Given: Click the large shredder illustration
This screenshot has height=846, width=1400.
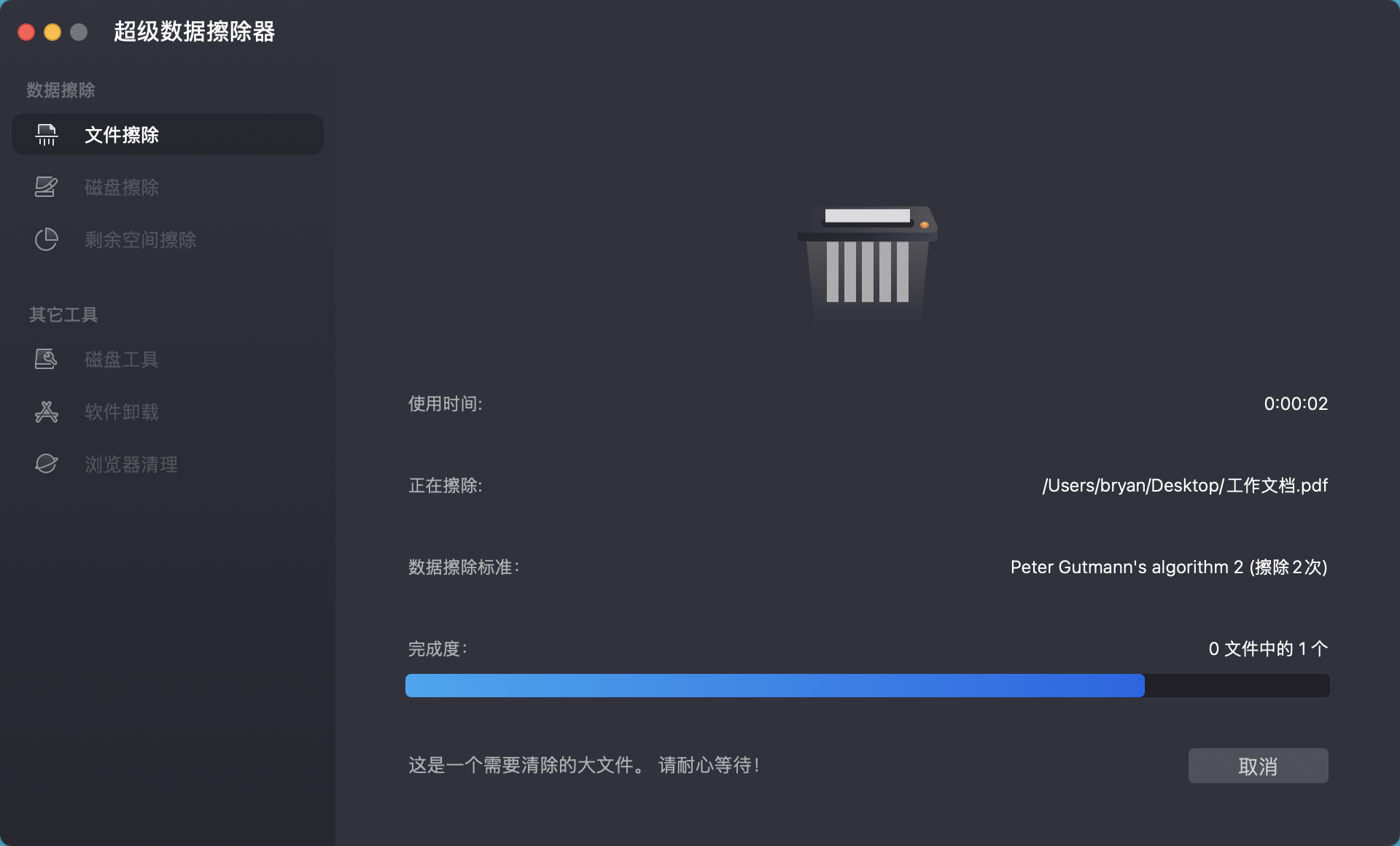Looking at the screenshot, I should click(x=866, y=266).
